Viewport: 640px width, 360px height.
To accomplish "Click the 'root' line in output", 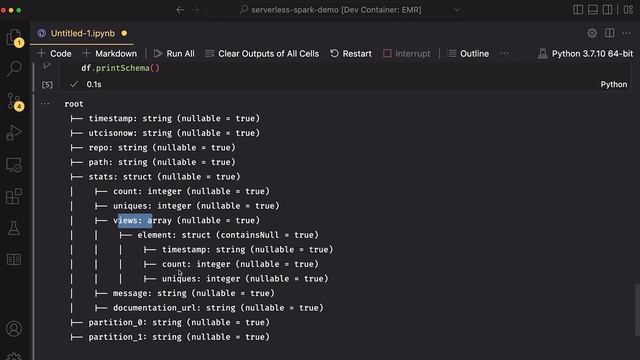I will 74,104.
